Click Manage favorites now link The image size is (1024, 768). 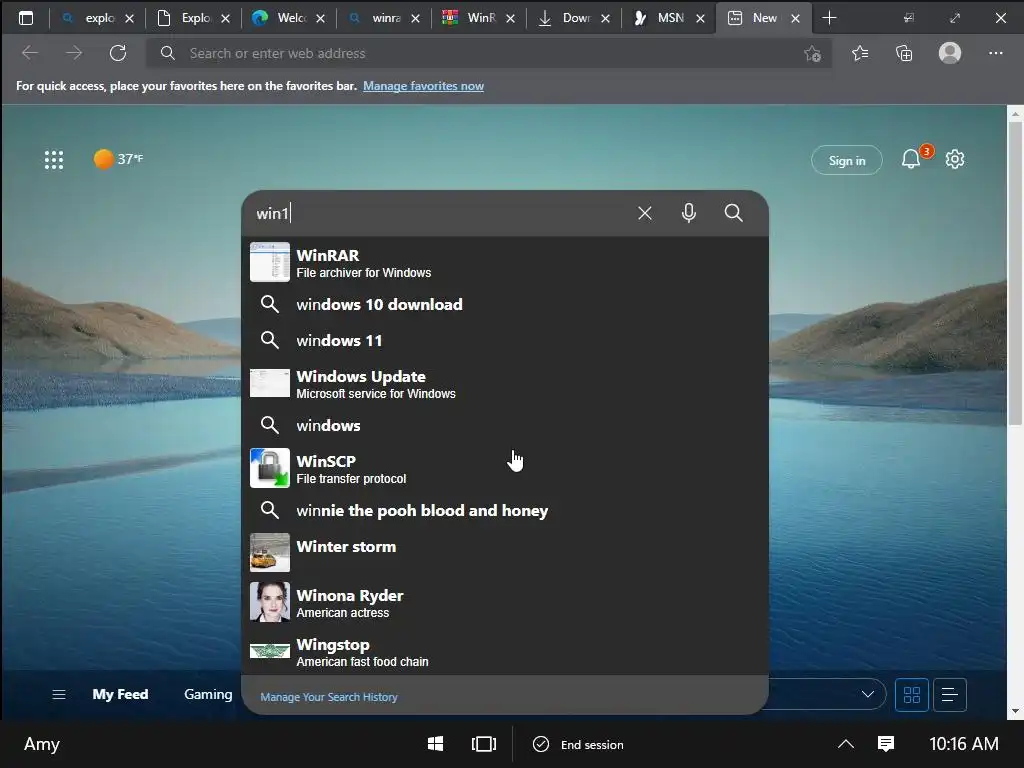click(423, 86)
